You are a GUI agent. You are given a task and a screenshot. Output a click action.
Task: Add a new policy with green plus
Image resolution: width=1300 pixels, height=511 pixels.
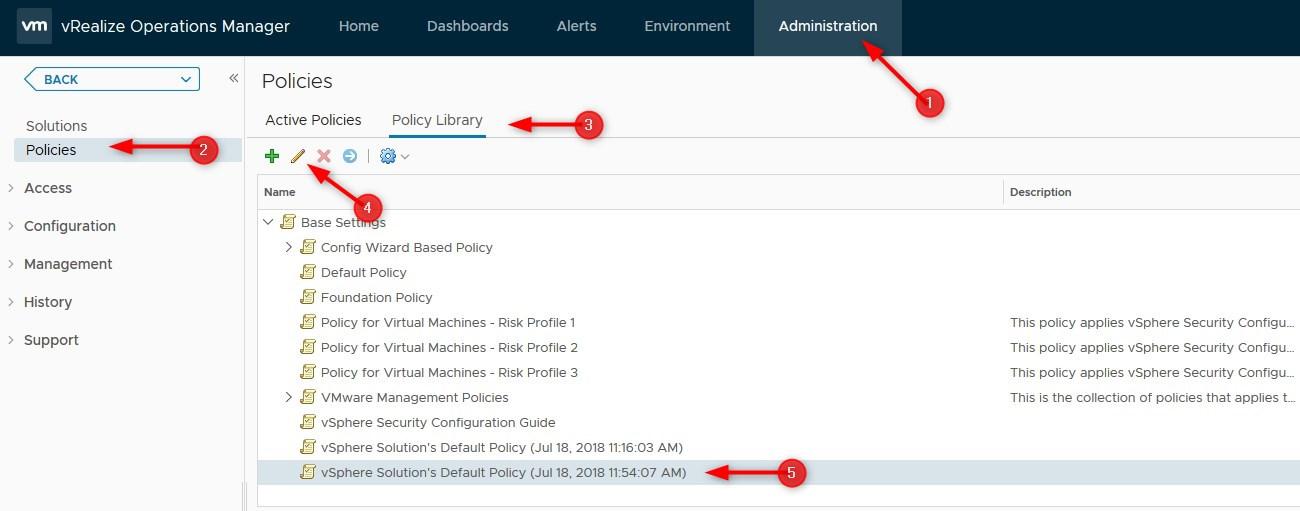(271, 156)
